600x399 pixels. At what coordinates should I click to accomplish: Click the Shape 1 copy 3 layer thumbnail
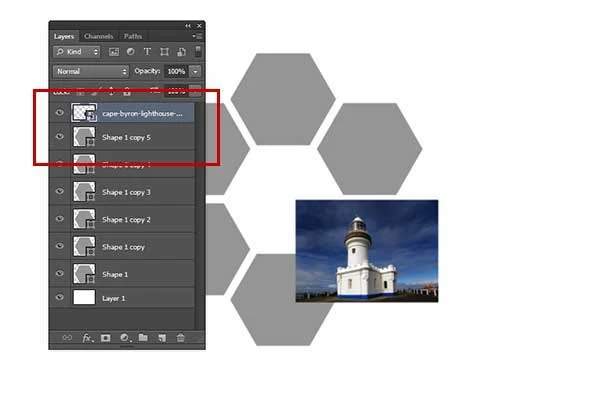tap(84, 192)
